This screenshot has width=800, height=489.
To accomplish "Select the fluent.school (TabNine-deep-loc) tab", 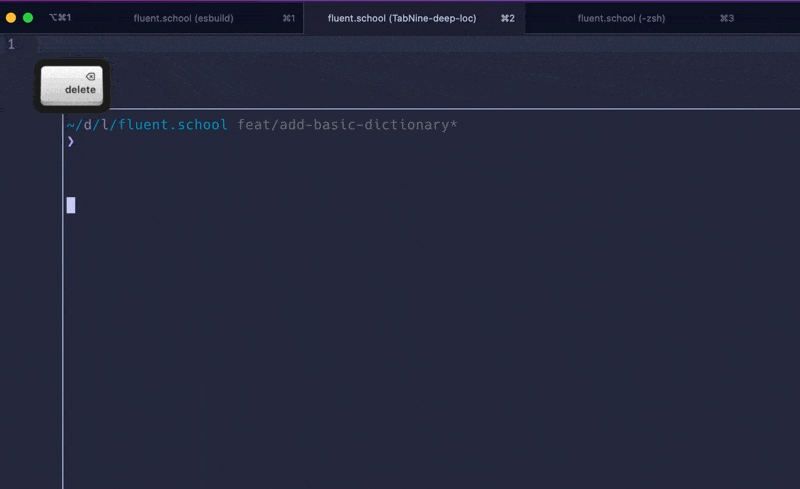I will tap(414, 18).
